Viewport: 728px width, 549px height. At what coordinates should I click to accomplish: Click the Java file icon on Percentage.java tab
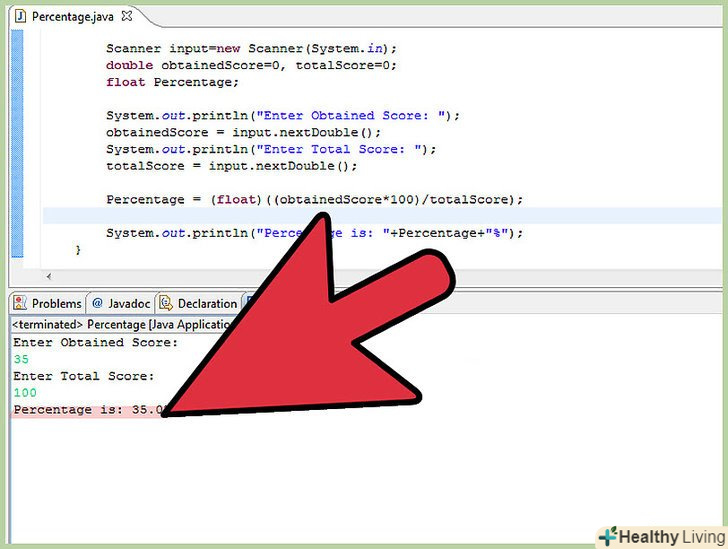click(x=20, y=17)
